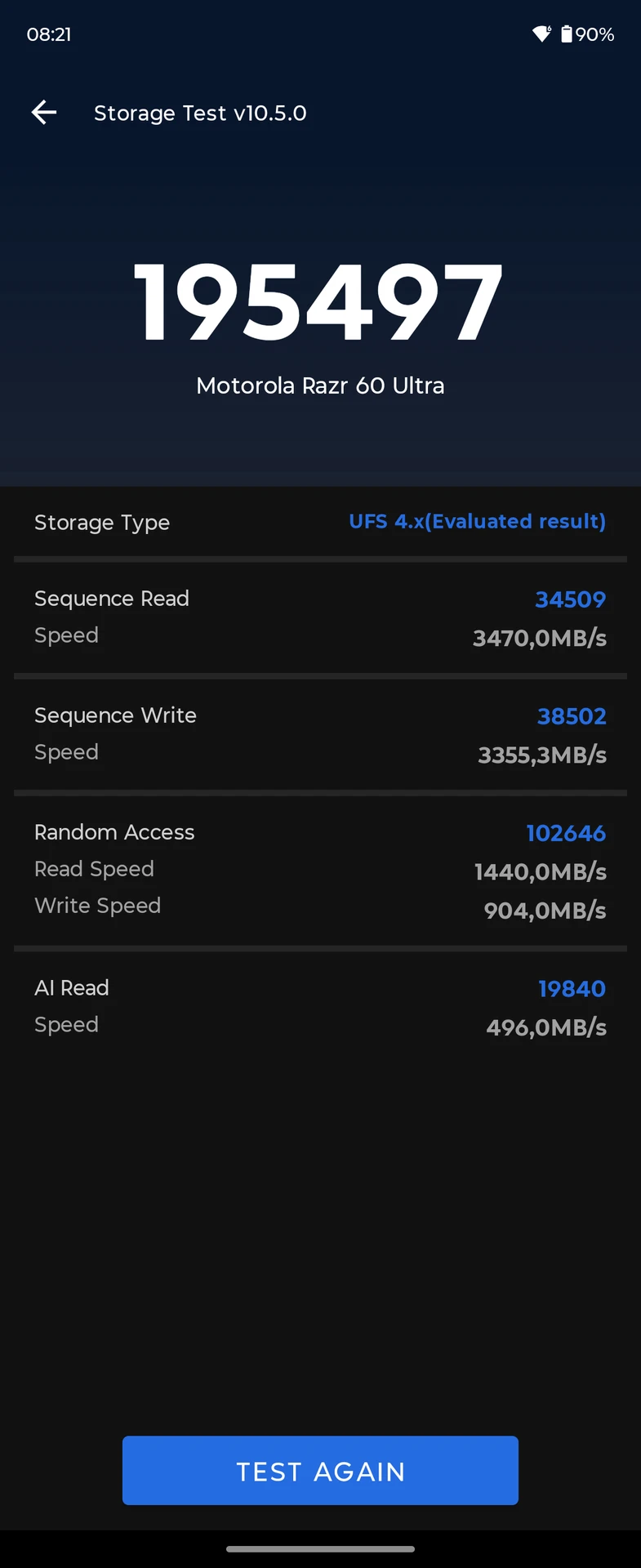The image size is (641, 1568).
Task: Select the Random Access row label
Action: [114, 832]
